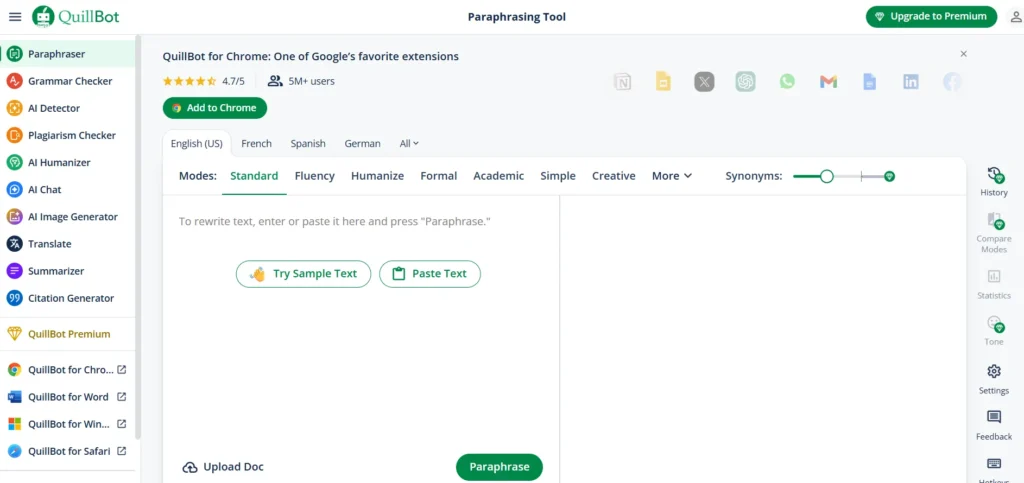This screenshot has height=483, width=1024.
Task: Select Spanish language tab
Action: (x=308, y=144)
